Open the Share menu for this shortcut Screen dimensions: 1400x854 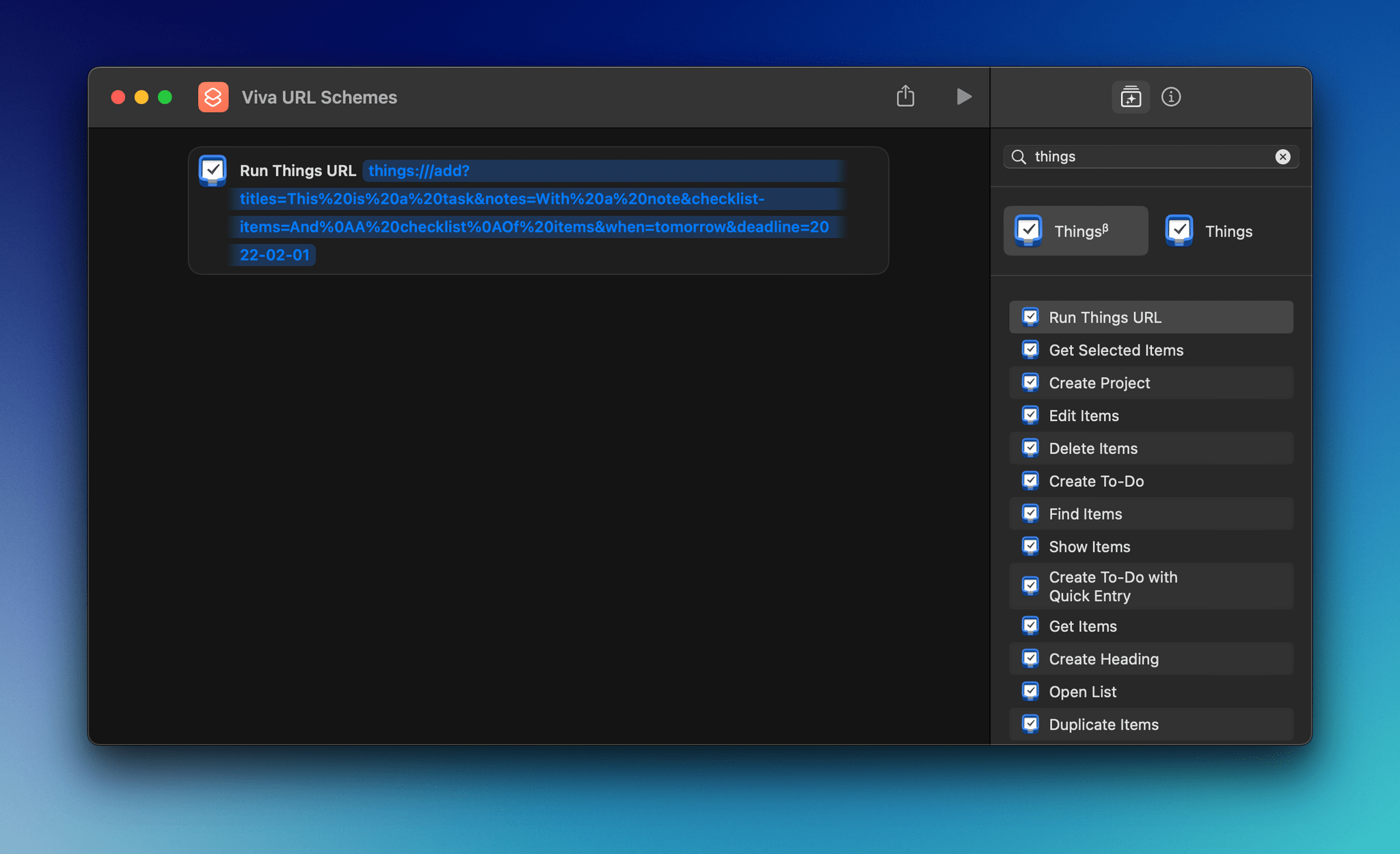[905, 96]
